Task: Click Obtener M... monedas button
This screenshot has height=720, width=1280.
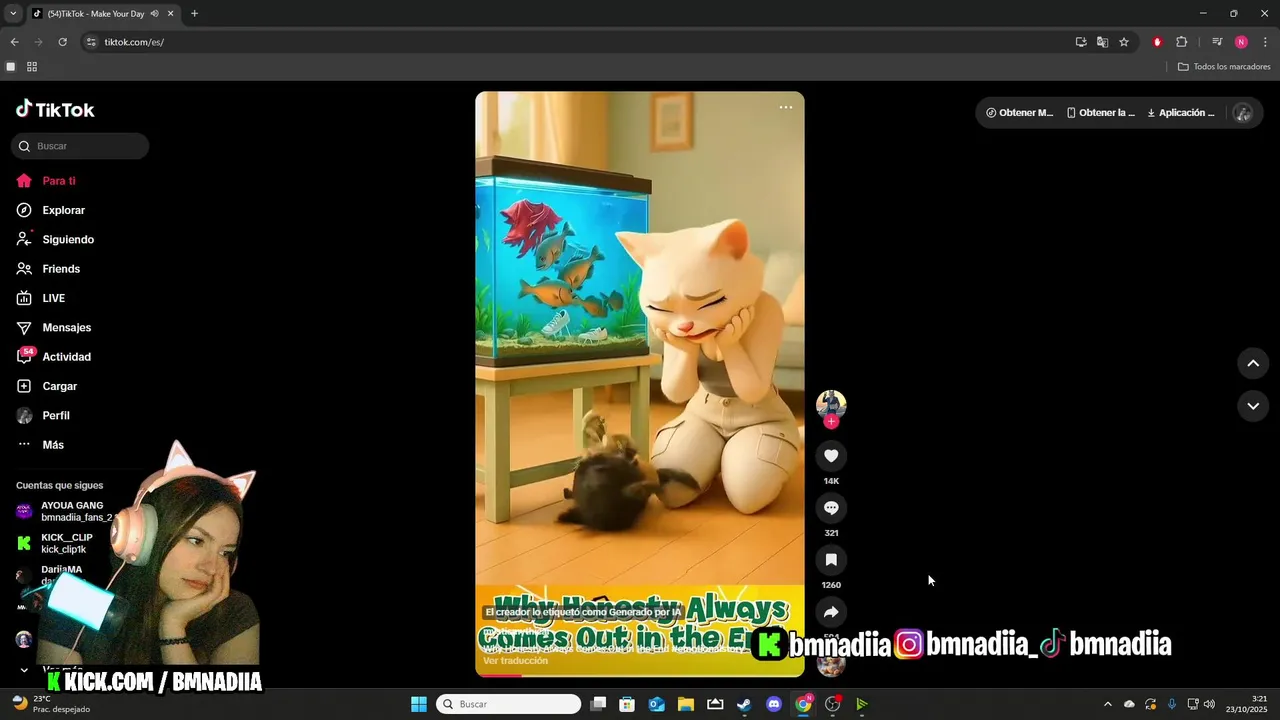Action: pyautogui.click(x=1020, y=113)
